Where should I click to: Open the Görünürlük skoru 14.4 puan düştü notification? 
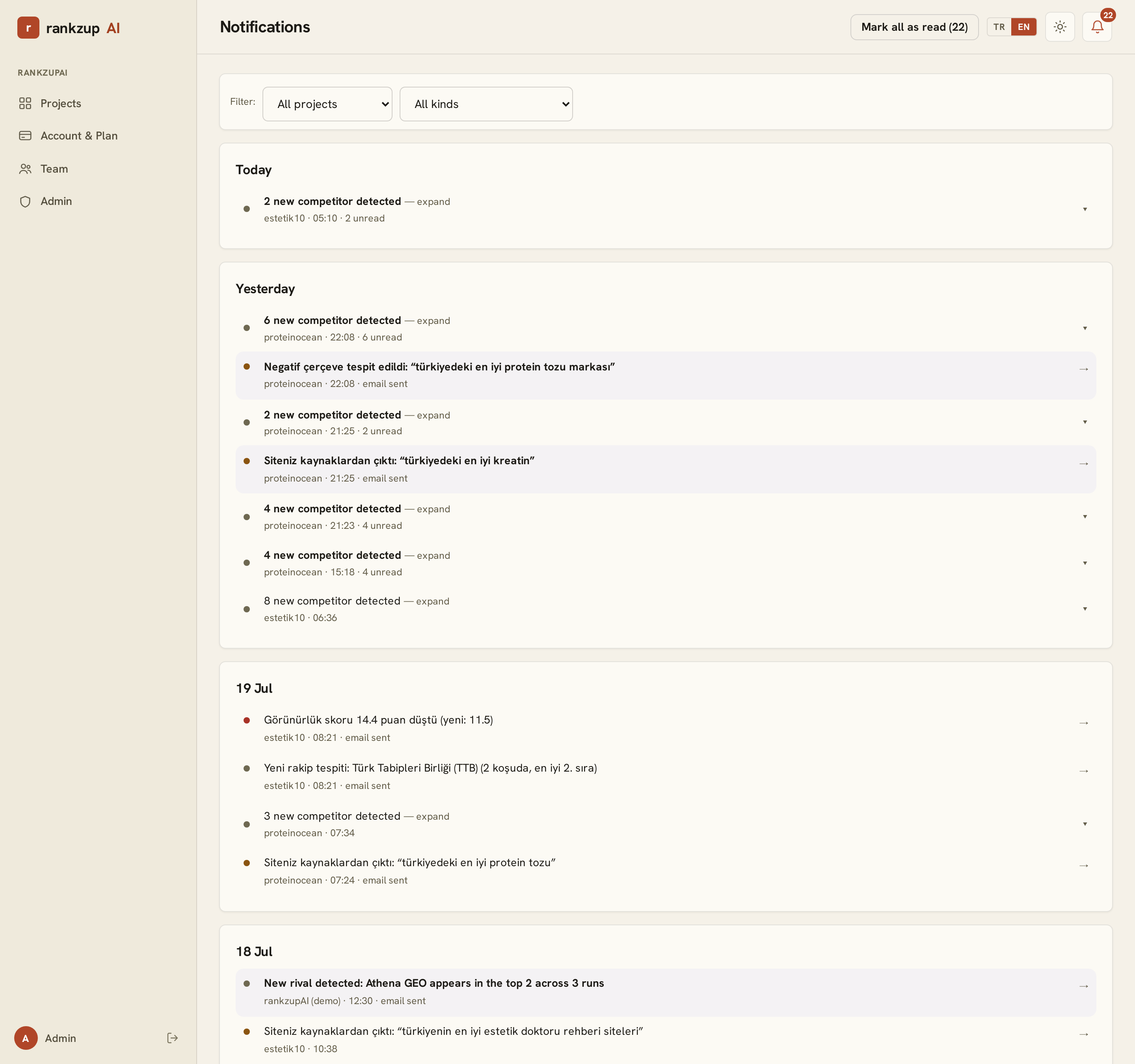coord(666,728)
